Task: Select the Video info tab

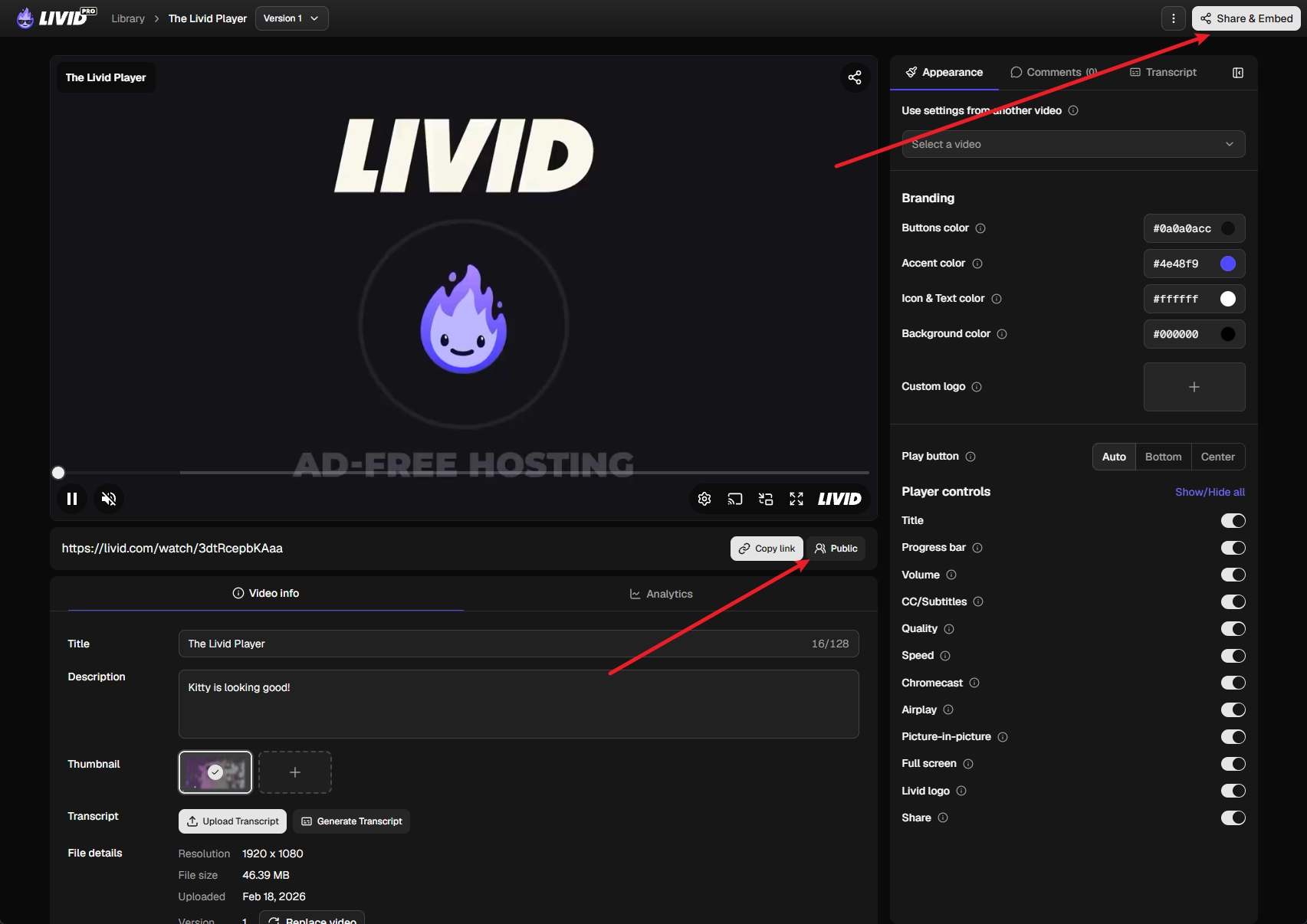Action: (265, 593)
